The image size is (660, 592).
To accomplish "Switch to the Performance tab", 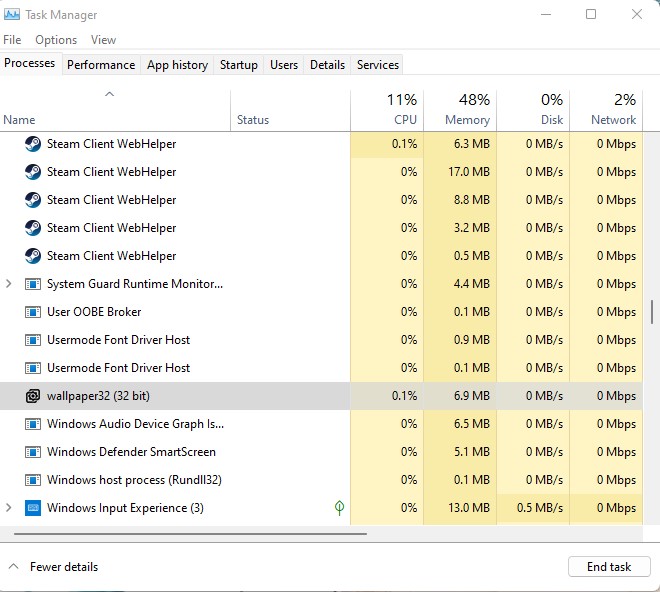I will click(101, 65).
